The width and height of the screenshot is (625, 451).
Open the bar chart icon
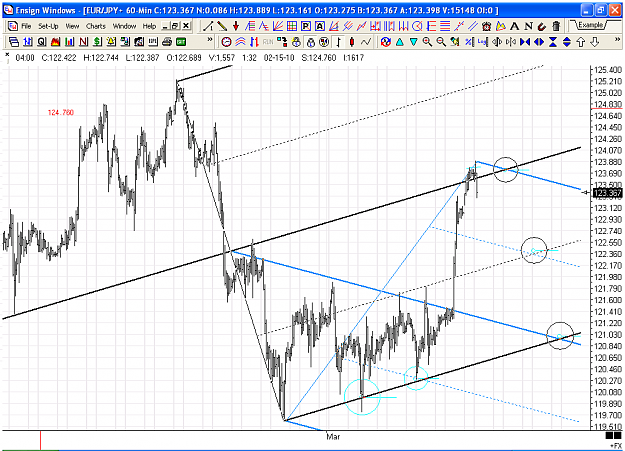click(x=69, y=41)
